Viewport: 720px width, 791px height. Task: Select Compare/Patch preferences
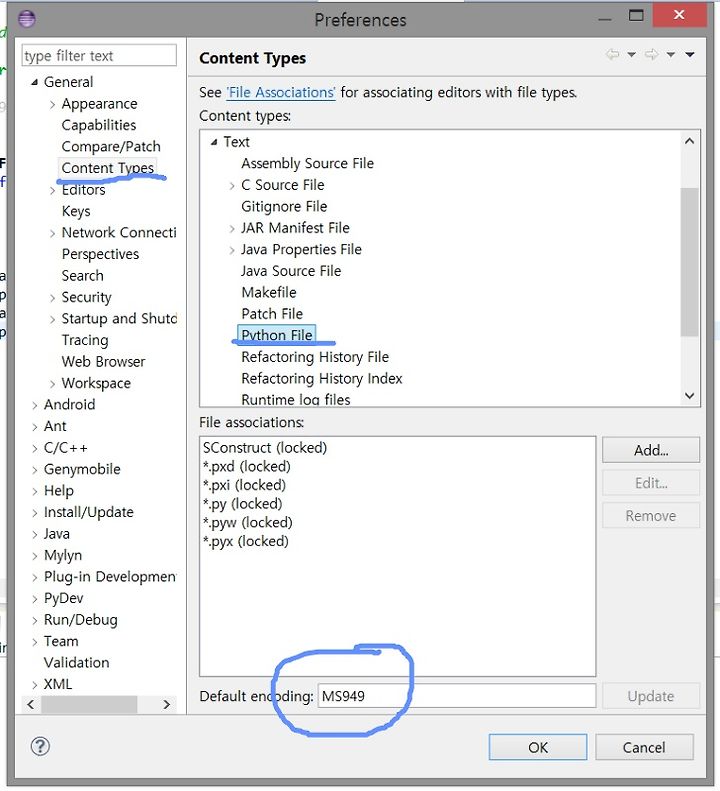(111, 147)
